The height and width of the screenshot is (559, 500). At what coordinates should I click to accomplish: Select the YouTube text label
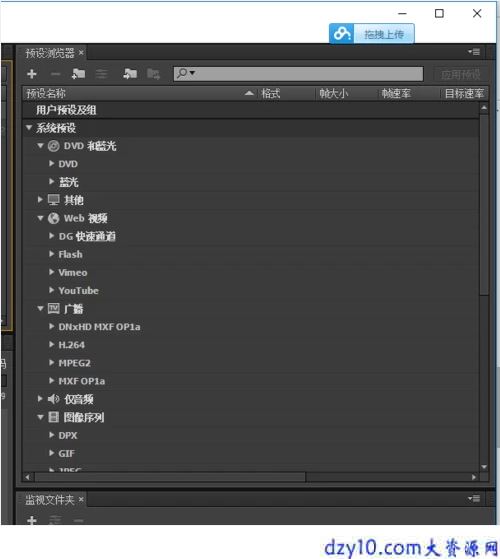coord(78,291)
